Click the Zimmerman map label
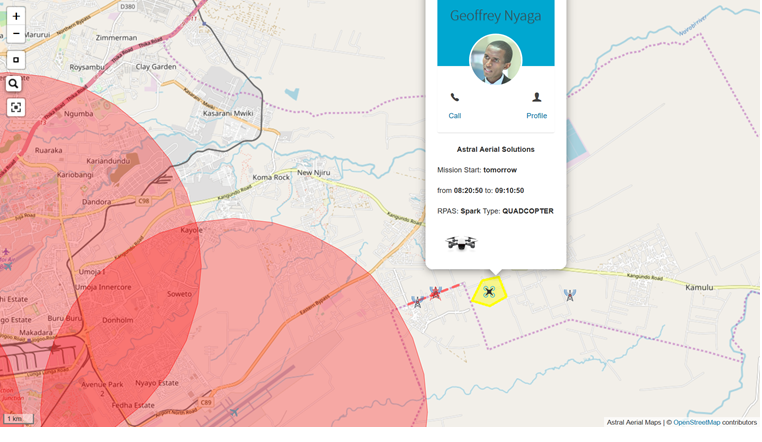 point(116,37)
